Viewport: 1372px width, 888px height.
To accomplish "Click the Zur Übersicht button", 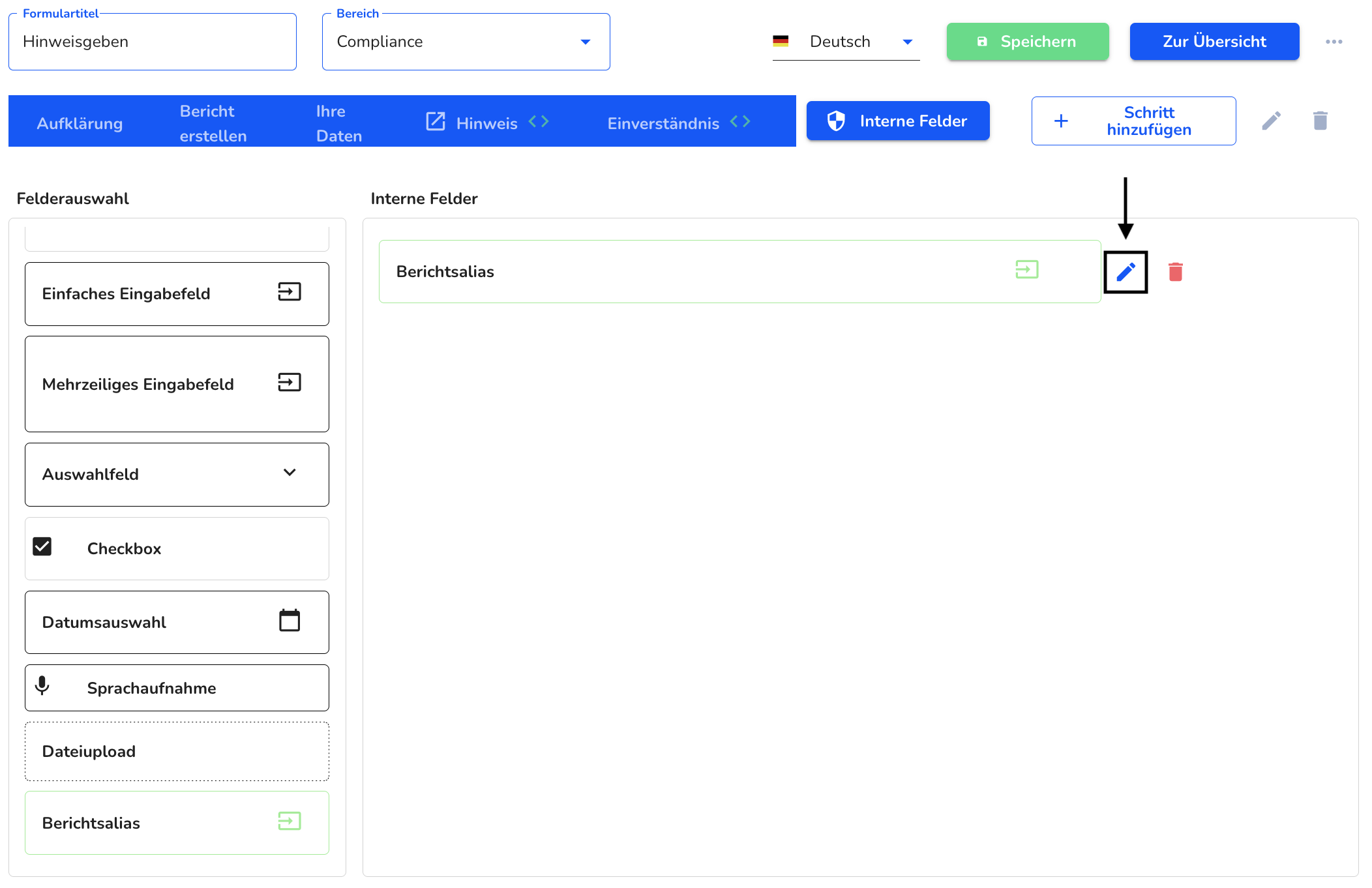I will [1214, 42].
